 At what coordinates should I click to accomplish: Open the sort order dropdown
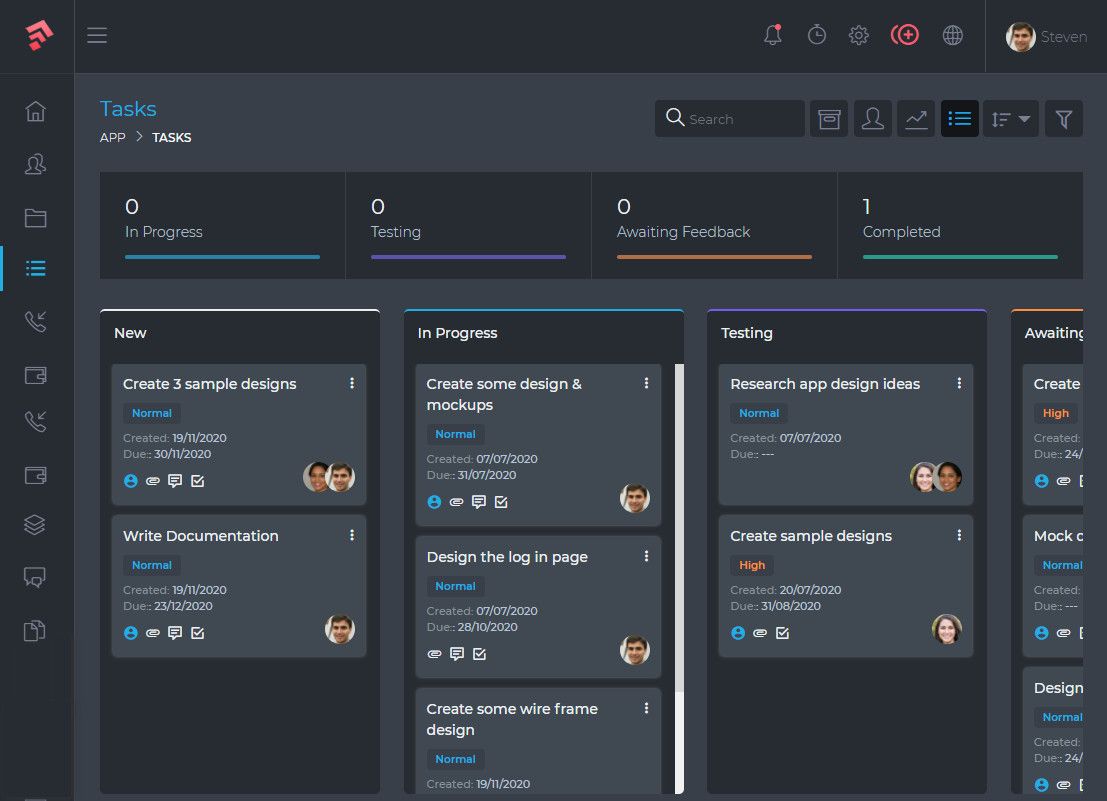pyautogui.click(x=1010, y=118)
